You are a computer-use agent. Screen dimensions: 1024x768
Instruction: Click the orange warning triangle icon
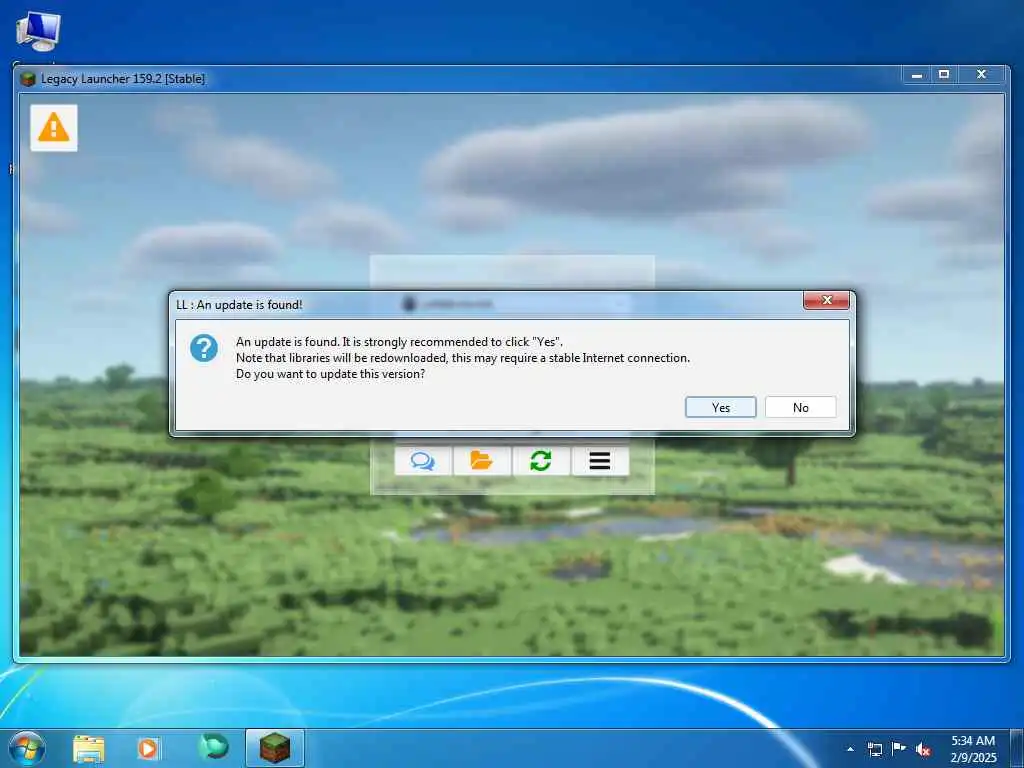coord(54,127)
